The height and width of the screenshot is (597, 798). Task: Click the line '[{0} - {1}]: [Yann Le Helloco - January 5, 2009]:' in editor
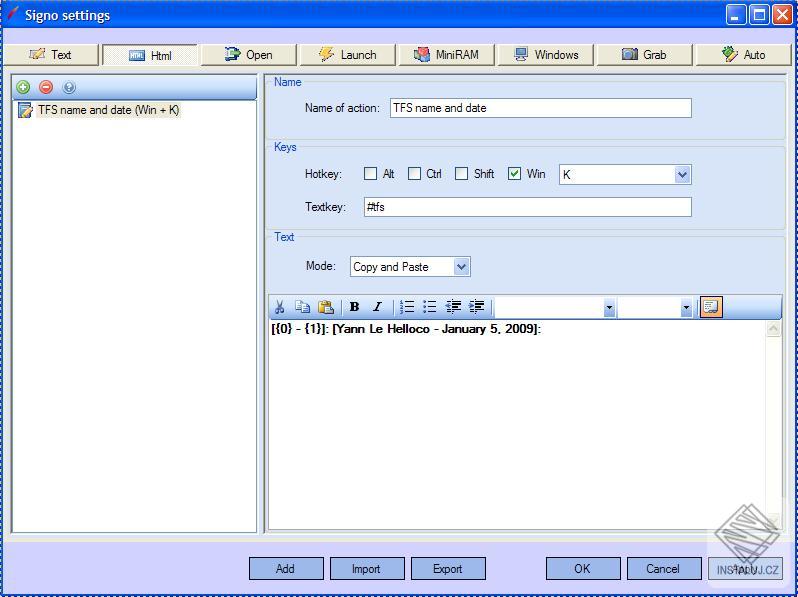tap(406, 329)
